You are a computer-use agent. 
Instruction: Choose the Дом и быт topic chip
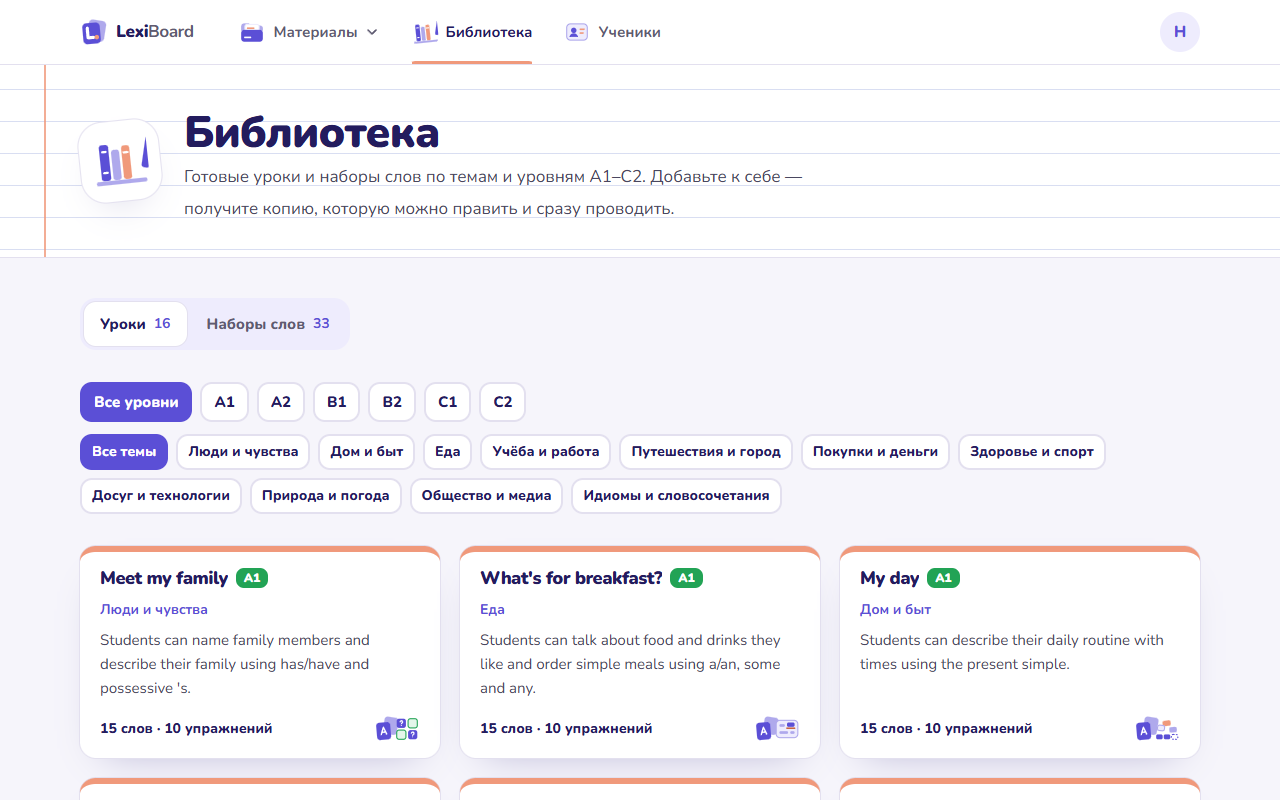(x=367, y=452)
